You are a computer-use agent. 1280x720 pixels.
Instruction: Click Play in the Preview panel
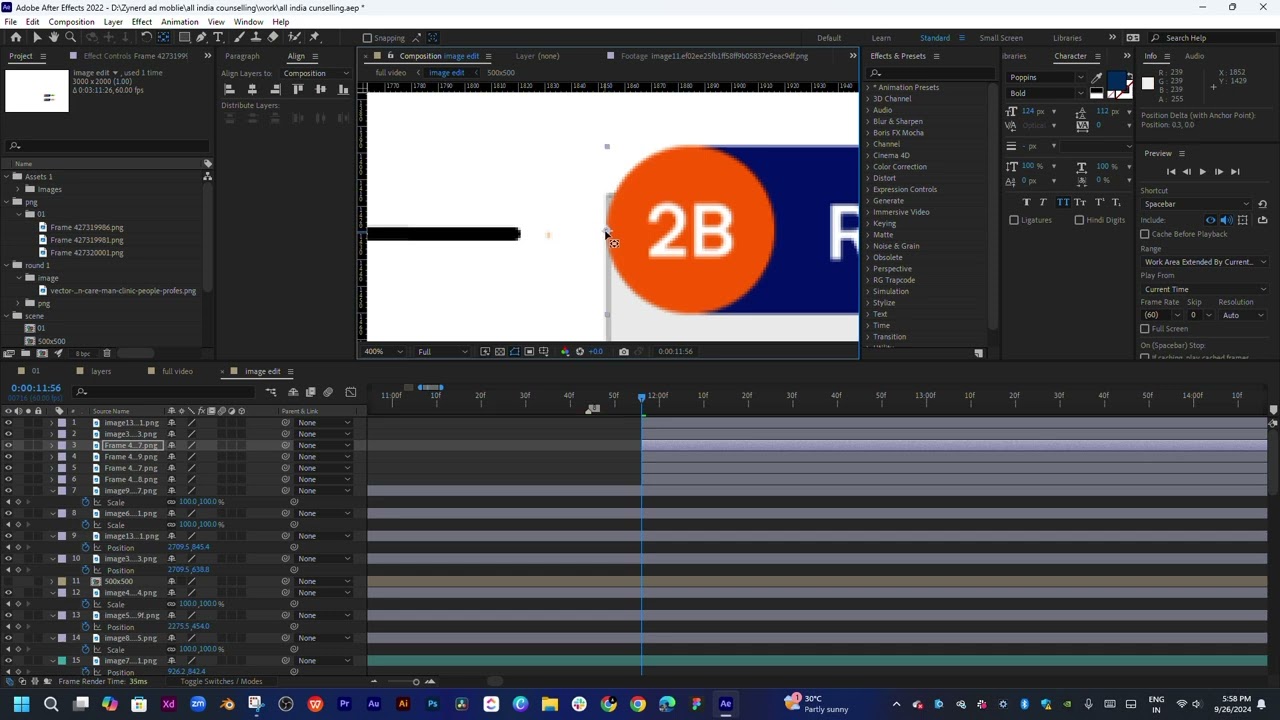tap(1202, 172)
